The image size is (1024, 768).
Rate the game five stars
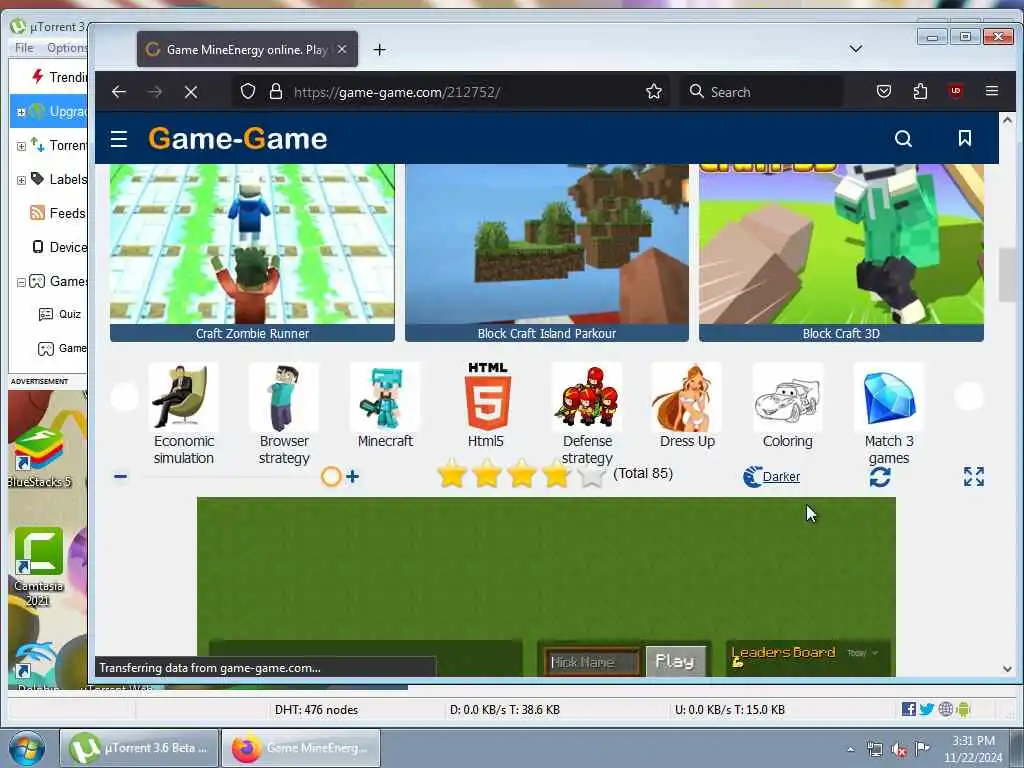(x=592, y=474)
